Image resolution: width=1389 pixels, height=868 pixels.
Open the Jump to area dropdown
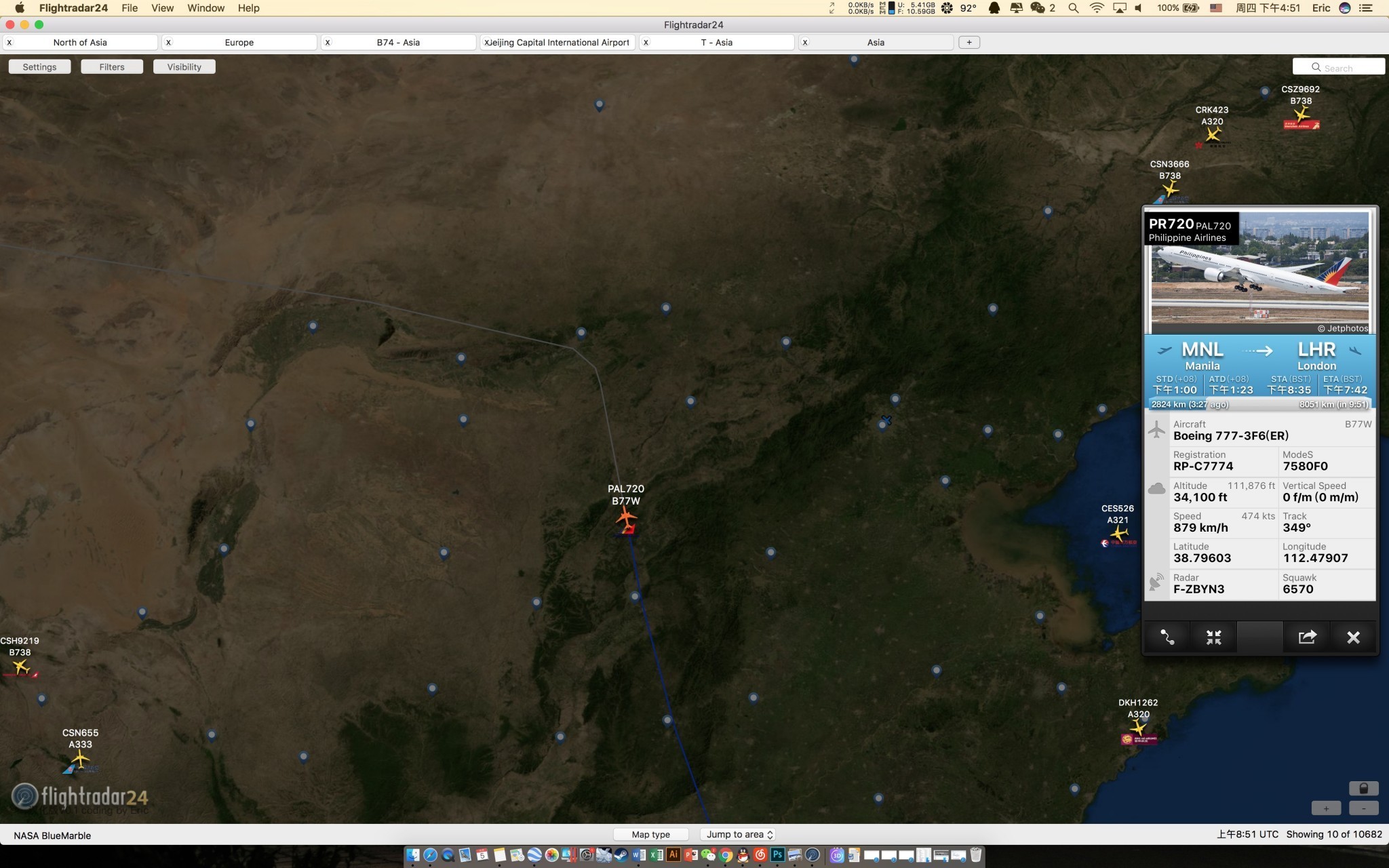(739, 835)
